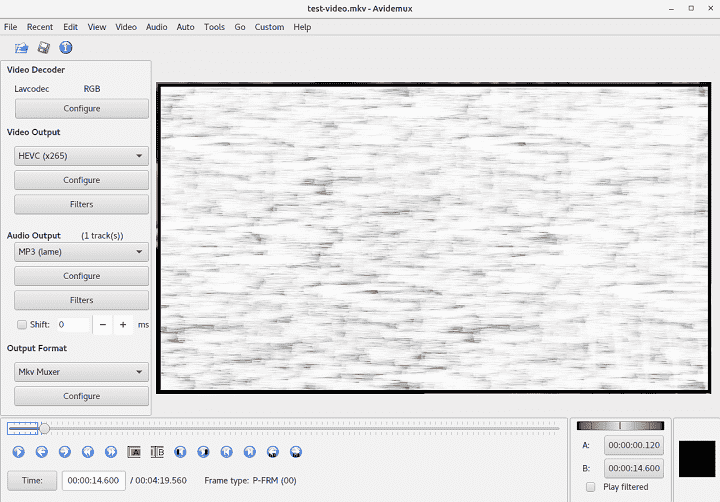
Task: Open the Custom menu
Action: 269,27
